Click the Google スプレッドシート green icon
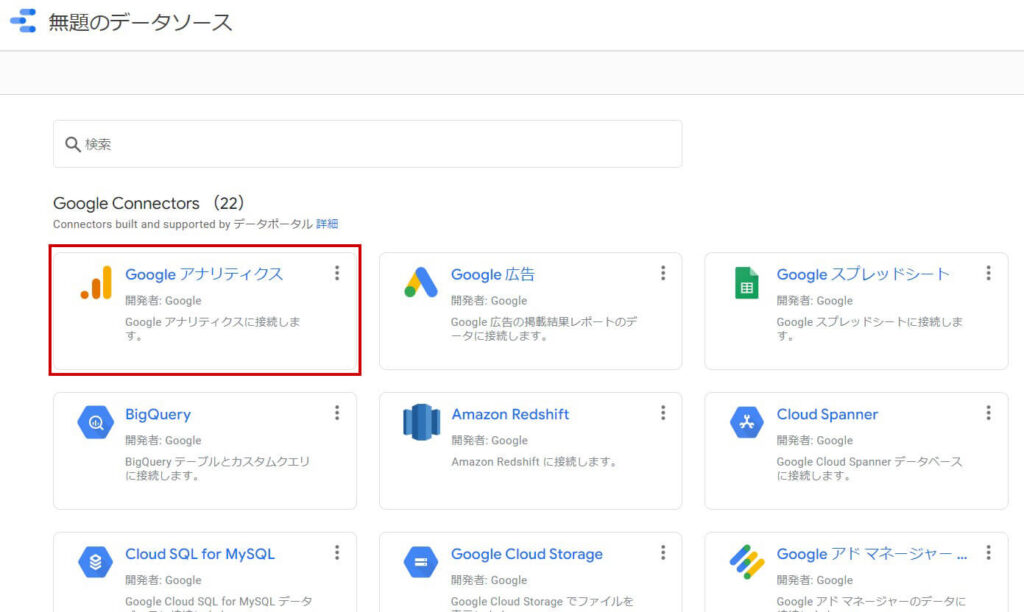Screen dimensions: 1024x612 coord(746,283)
